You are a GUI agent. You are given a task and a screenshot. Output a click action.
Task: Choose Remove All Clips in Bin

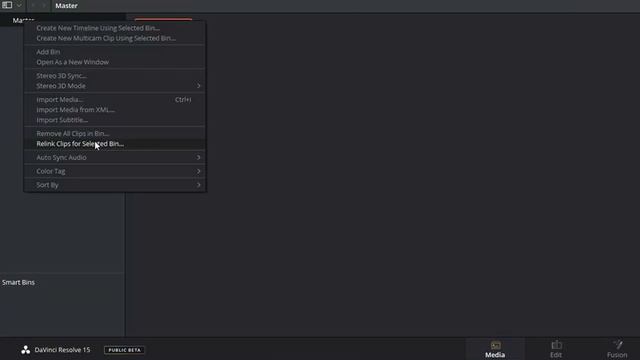72,133
